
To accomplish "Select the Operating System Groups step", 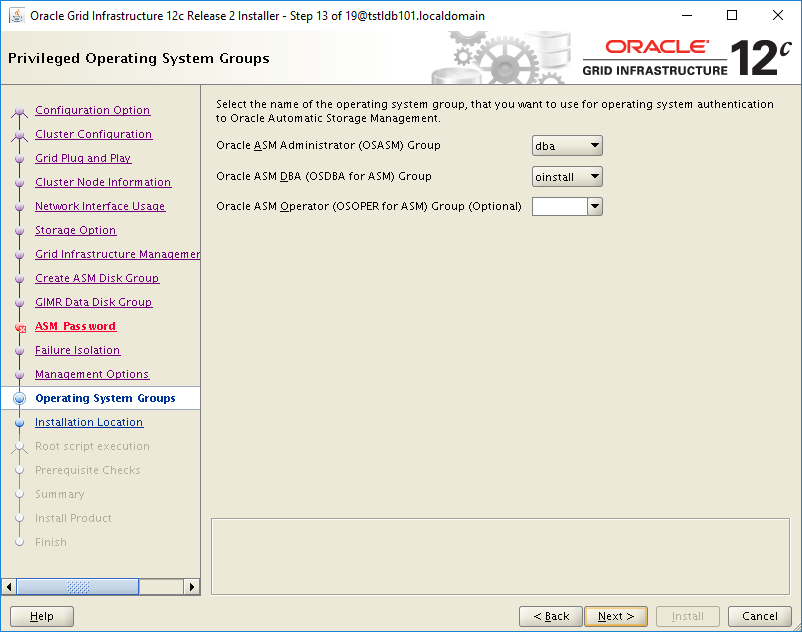I will point(105,398).
